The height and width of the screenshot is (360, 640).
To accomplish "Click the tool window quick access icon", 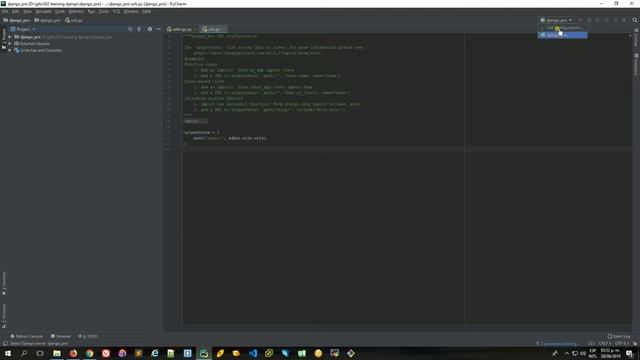I will pyautogui.click(x=5, y=344).
